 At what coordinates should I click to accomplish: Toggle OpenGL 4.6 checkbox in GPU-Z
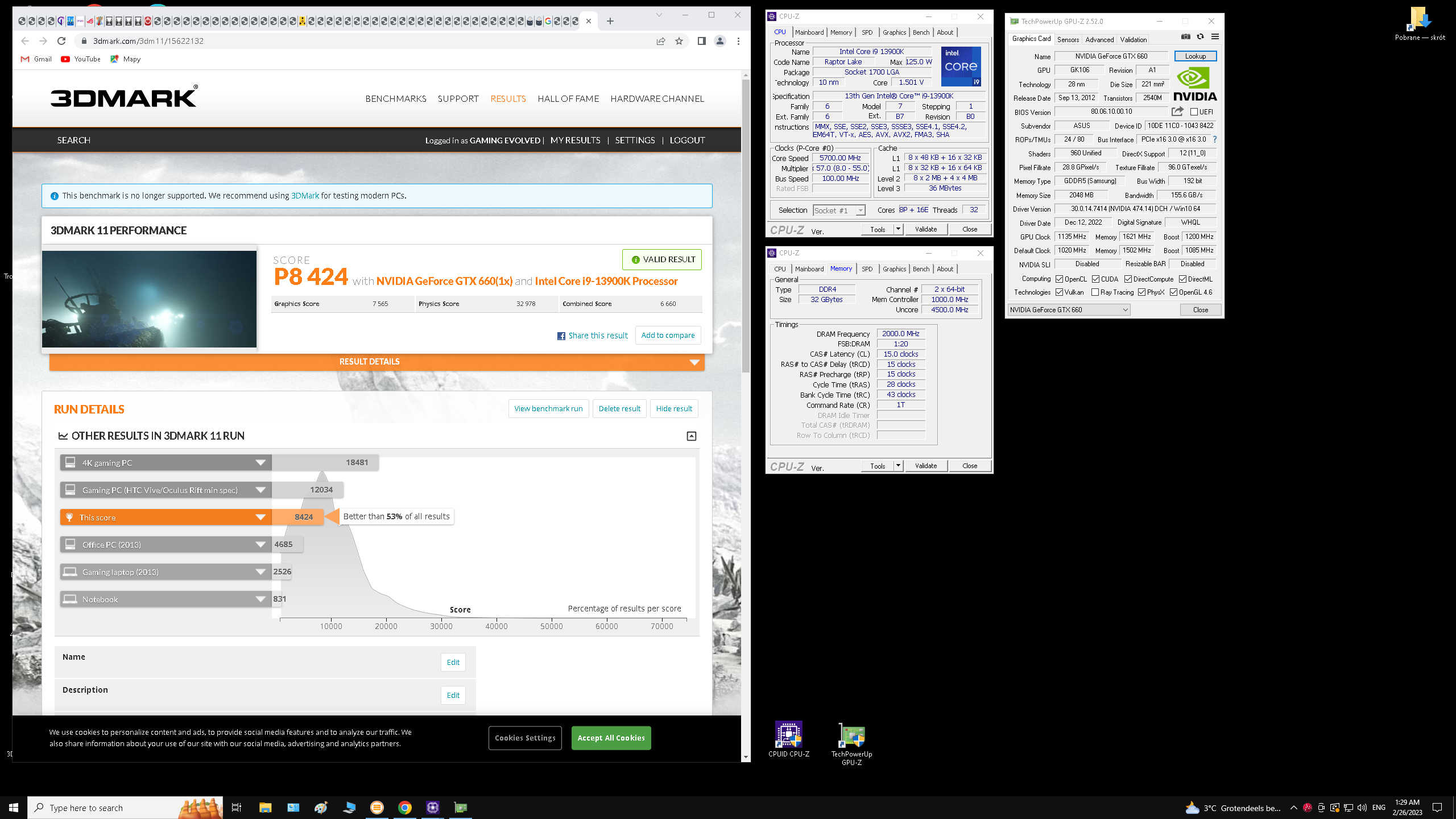[1173, 292]
